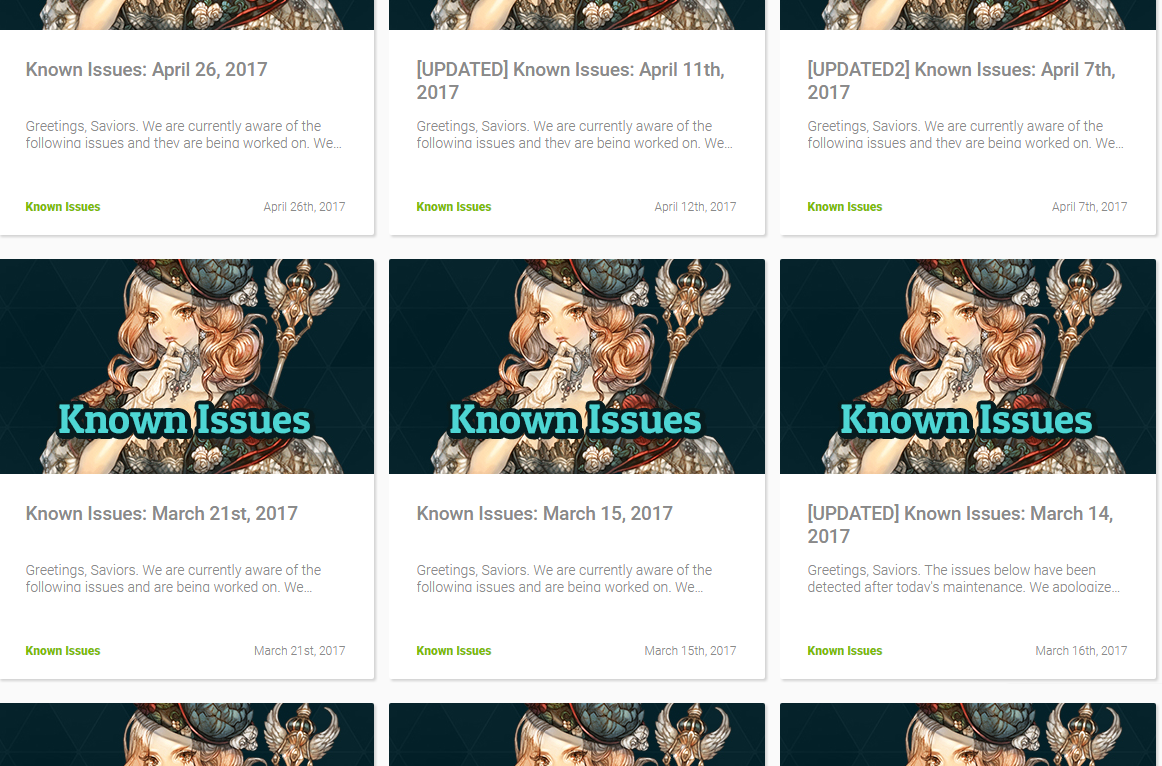
Task: Click green Known Issues tag on April 26 card
Action: (x=63, y=207)
